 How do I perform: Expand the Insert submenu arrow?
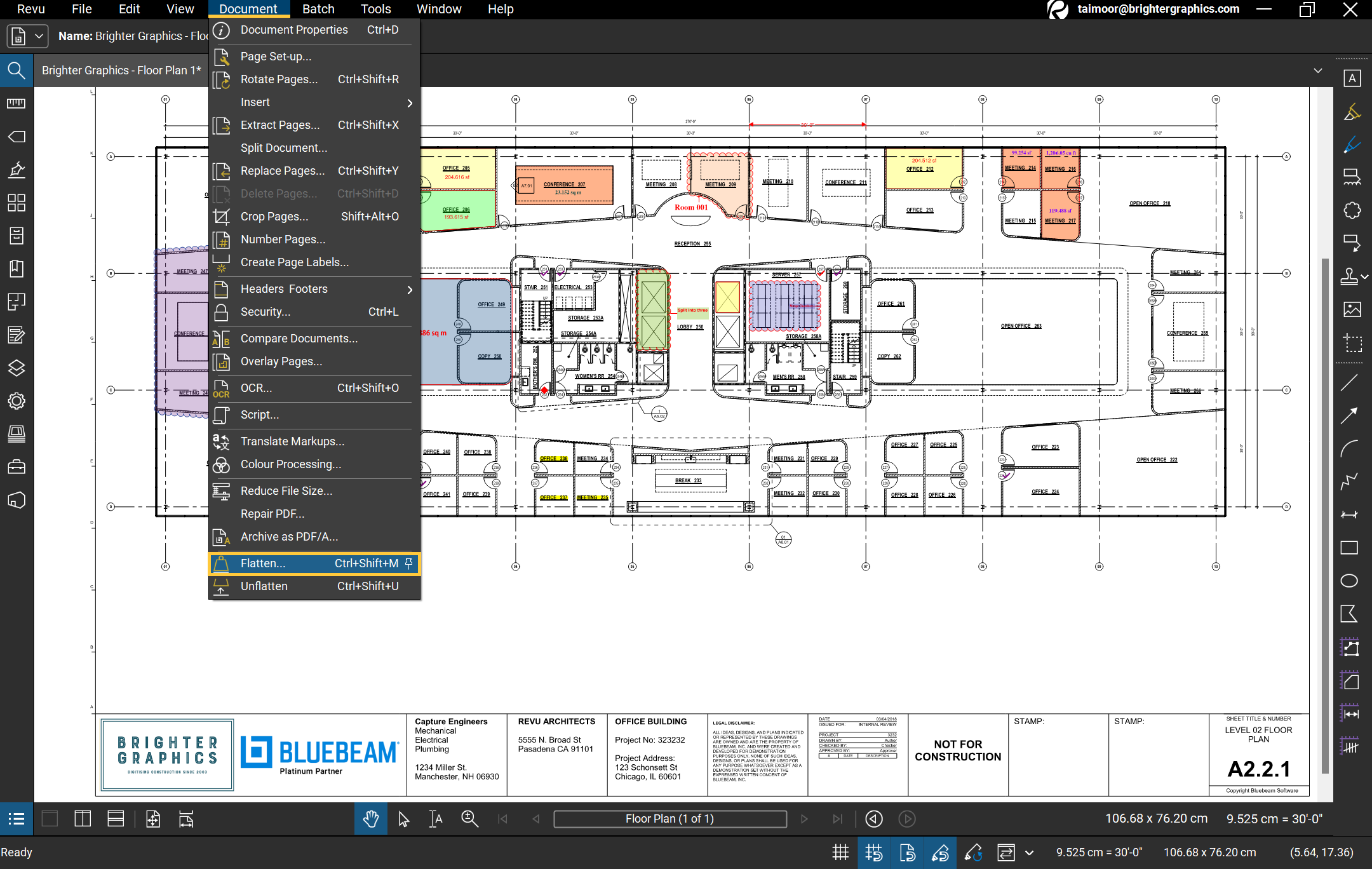tap(410, 103)
